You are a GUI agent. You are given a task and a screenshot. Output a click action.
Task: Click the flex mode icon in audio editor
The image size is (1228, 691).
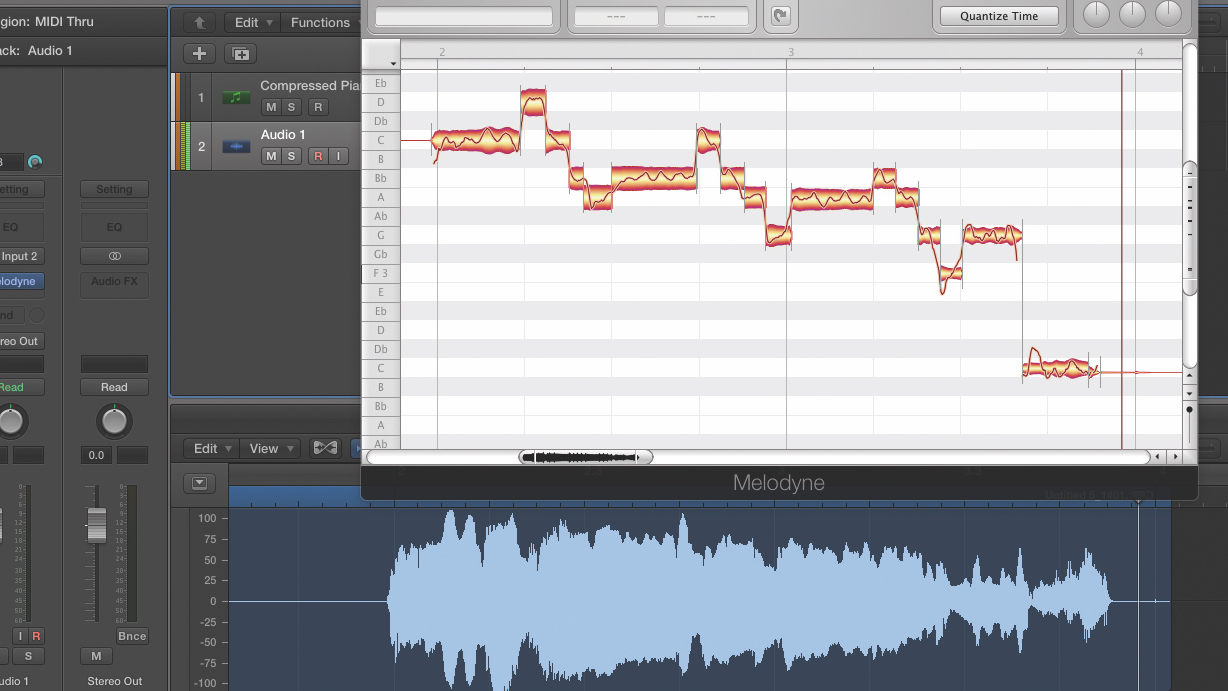point(325,448)
